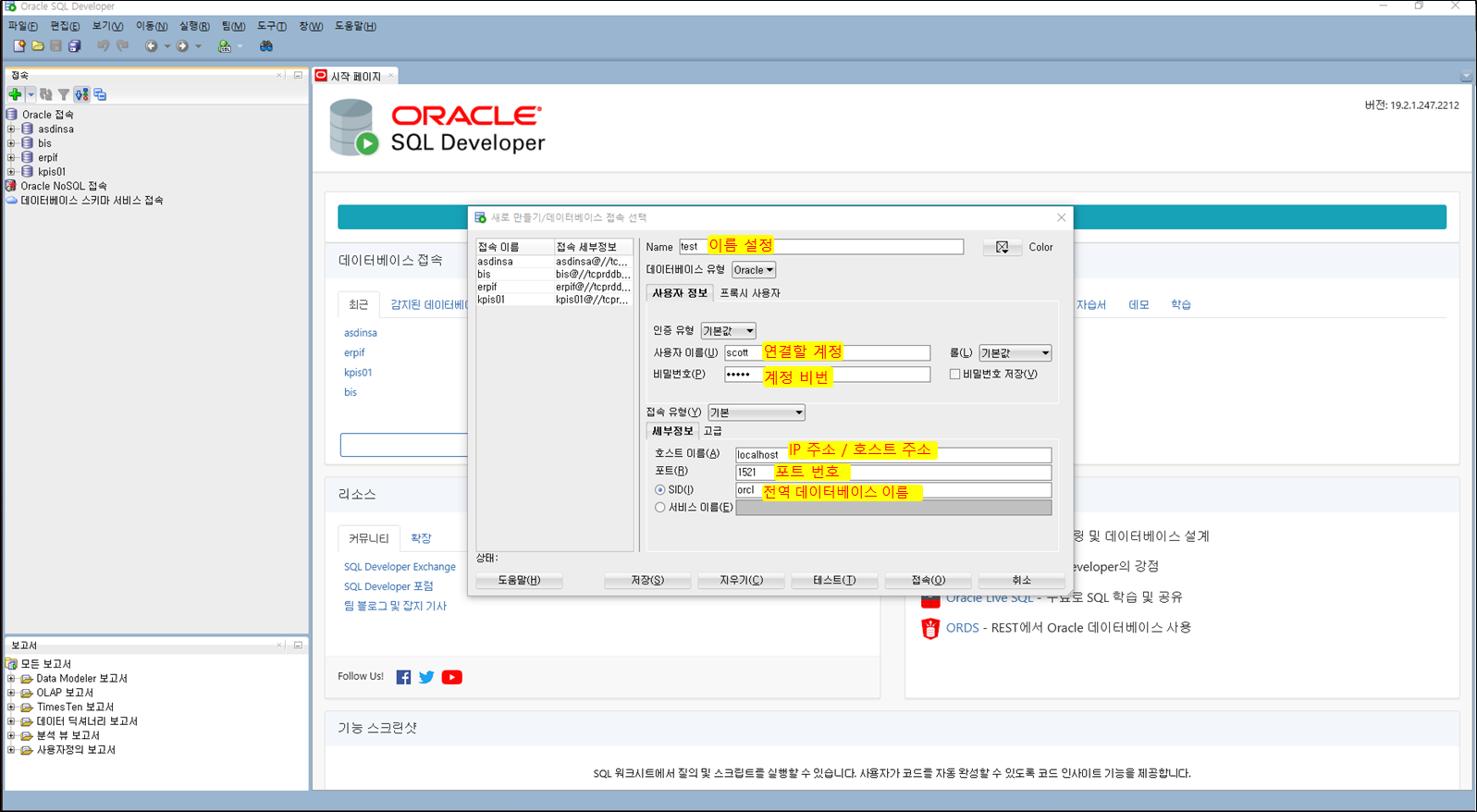Open the 파일 menu
This screenshot has height=812, width=1477.
[22, 26]
